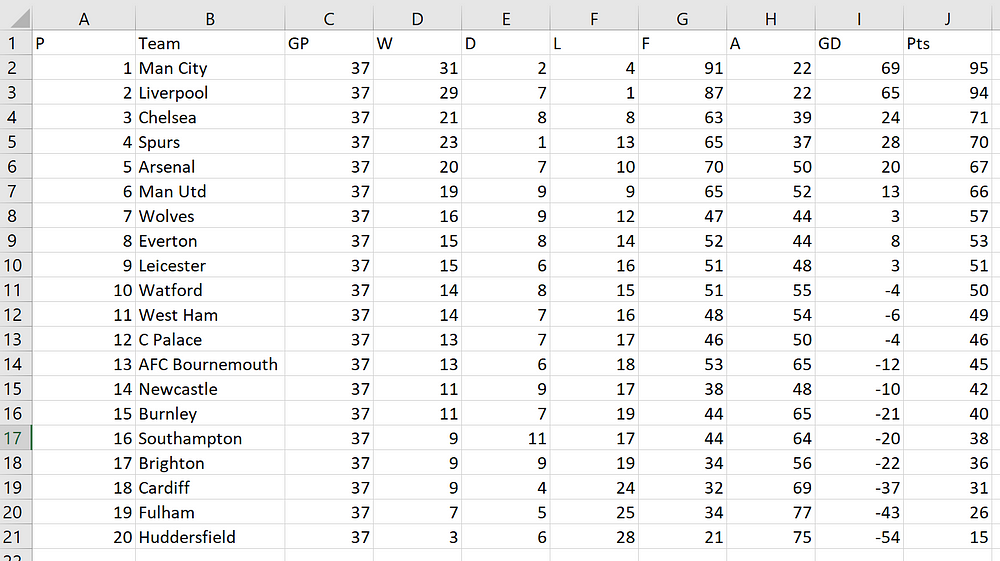Select the Liverpool cell

tap(210, 92)
